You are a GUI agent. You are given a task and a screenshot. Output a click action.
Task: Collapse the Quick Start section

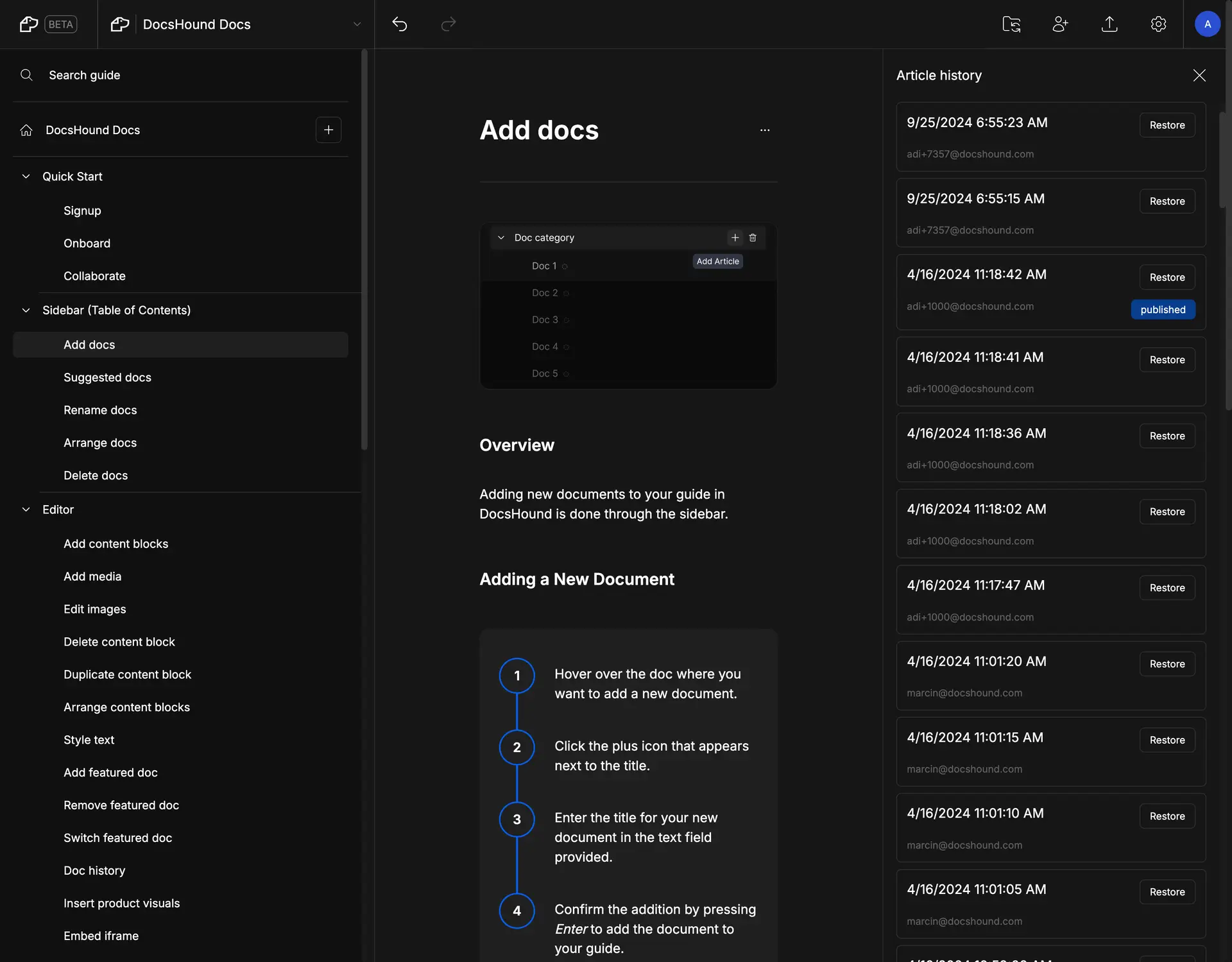pos(26,176)
